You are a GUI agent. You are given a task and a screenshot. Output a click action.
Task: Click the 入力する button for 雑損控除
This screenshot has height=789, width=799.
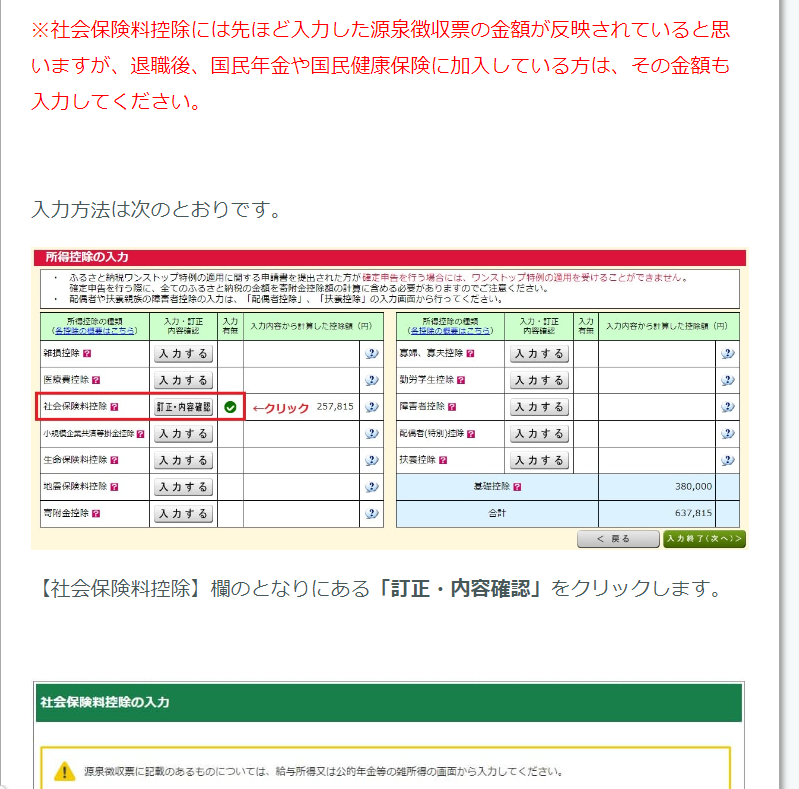point(183,354)
